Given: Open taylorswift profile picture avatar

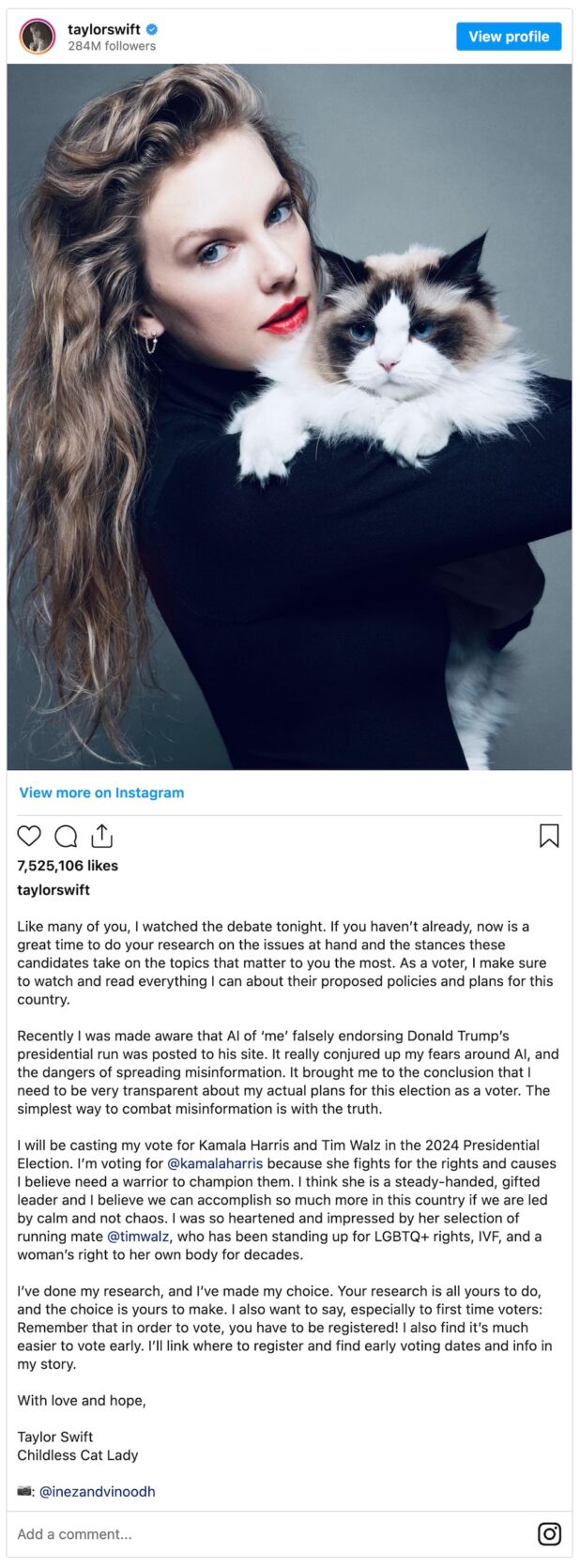Looking at the screenshot, I should pyautogui.click(x=38, y=37).
